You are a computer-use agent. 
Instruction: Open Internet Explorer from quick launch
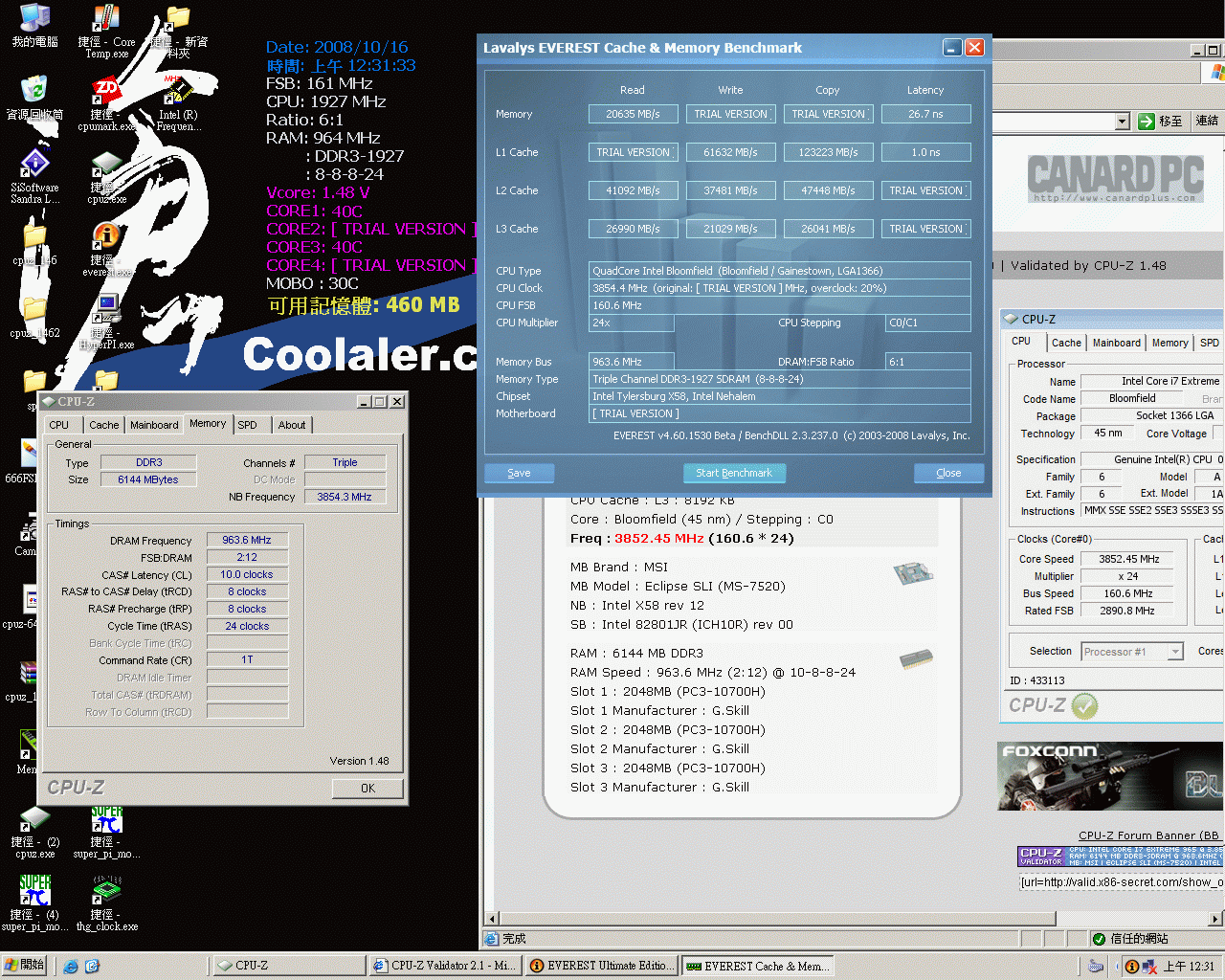tap(71, 966)
